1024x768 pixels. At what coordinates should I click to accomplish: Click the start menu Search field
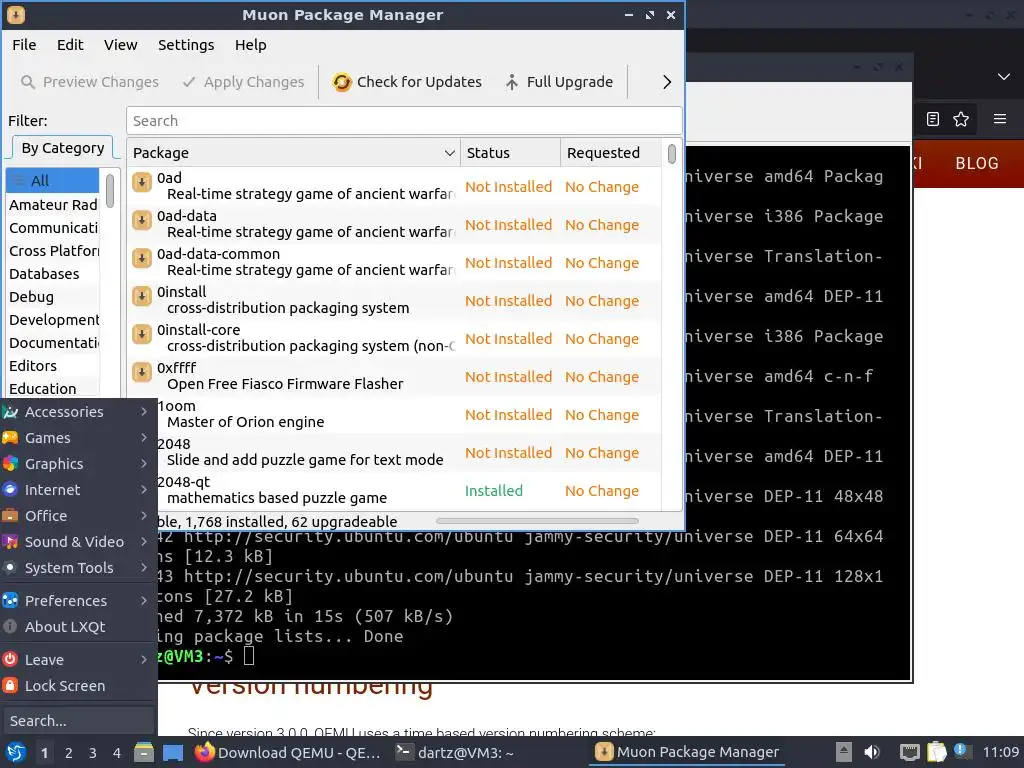click(77, 721)
